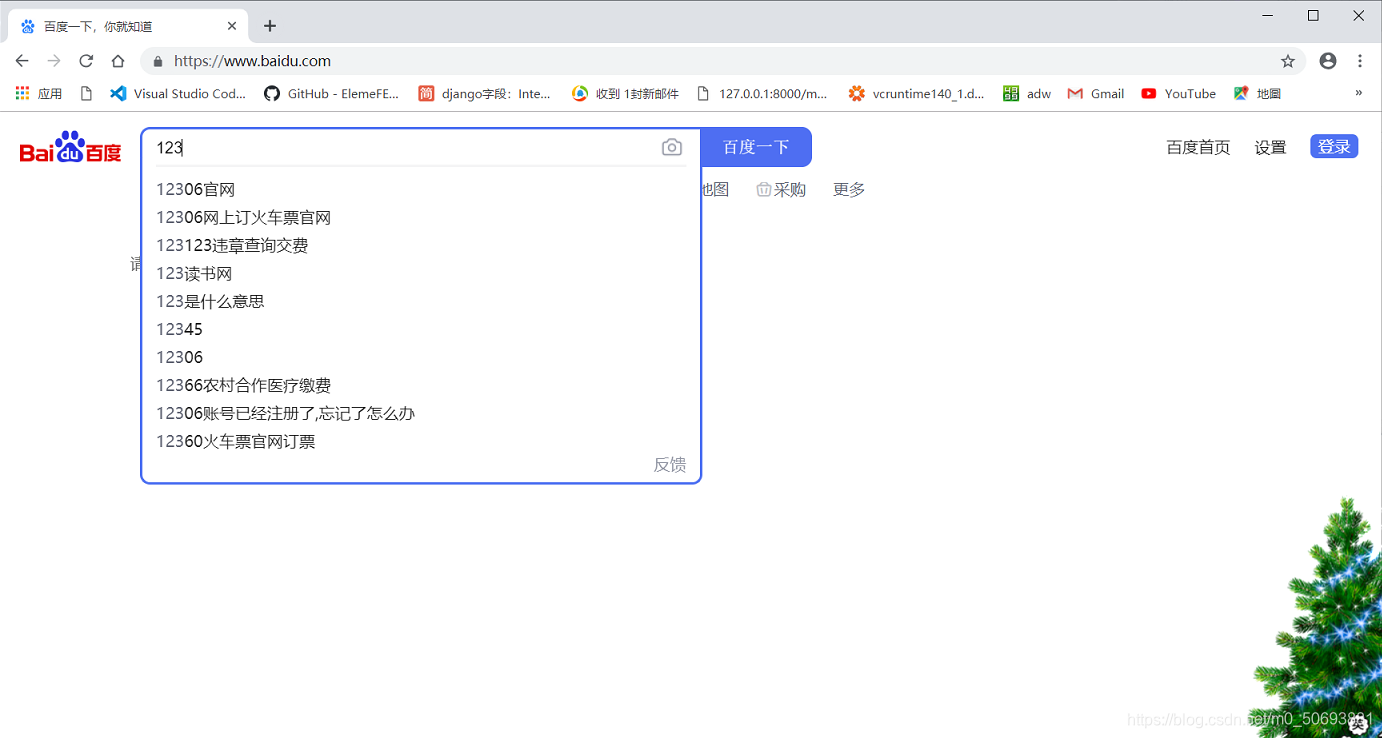Open the django字段 bookmark

click(485, 93)
